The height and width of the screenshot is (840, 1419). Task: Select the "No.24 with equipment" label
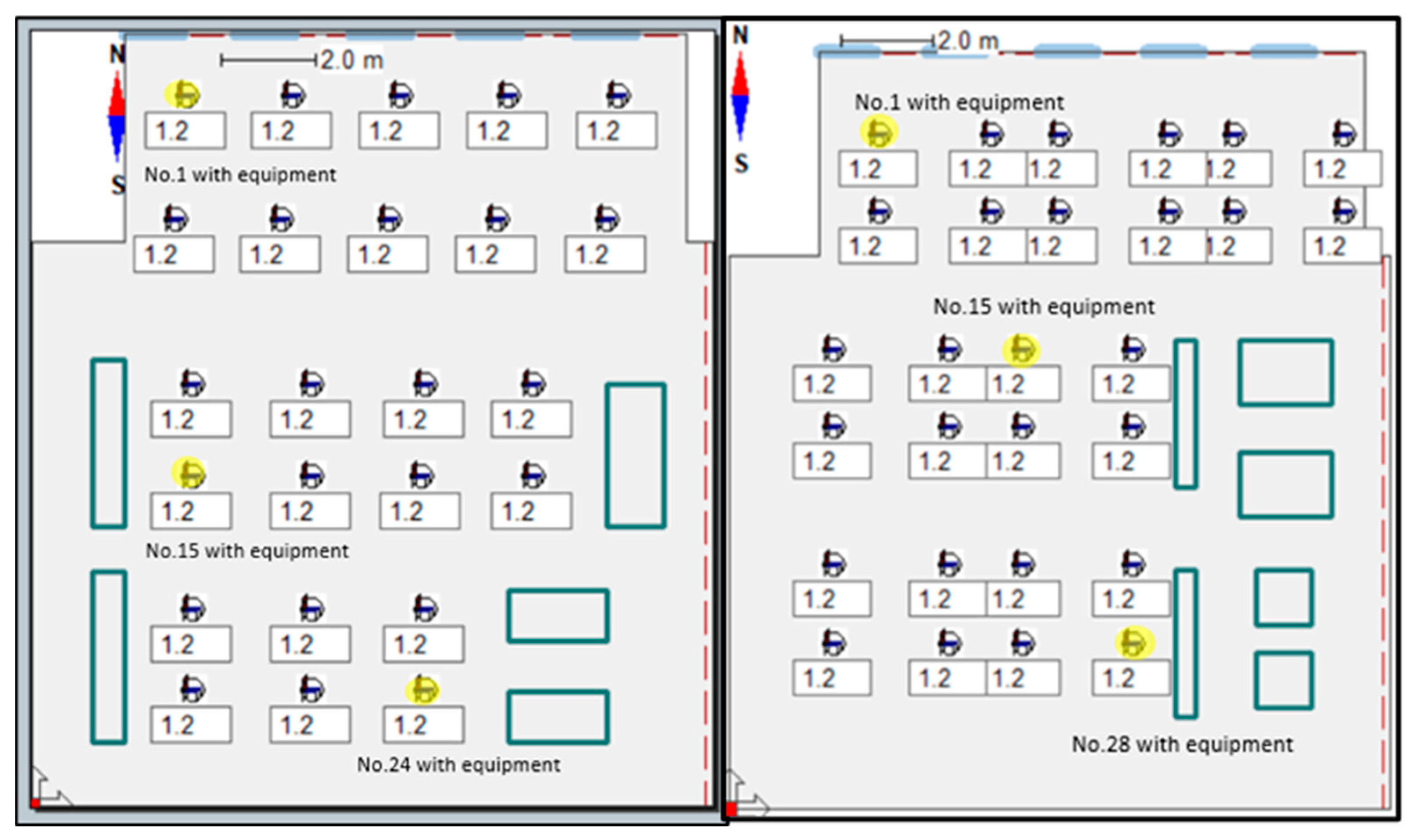459,765
